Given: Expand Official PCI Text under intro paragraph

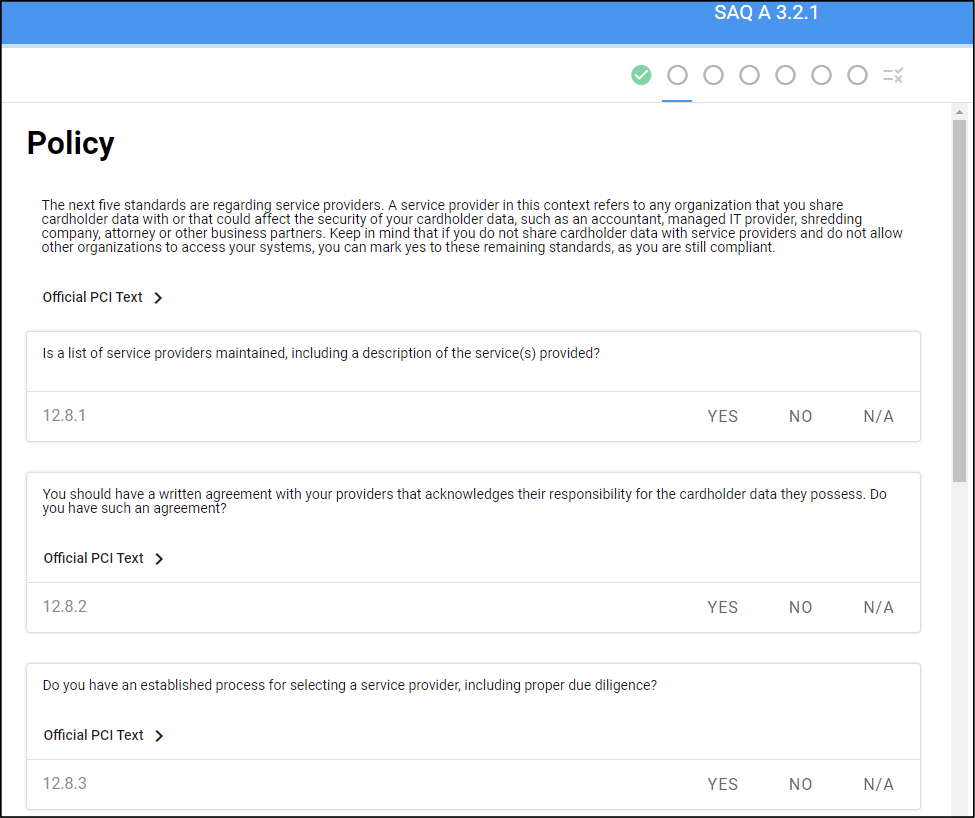Looking at the screenshot, I should pyautogui.click(x=102, y=297).
